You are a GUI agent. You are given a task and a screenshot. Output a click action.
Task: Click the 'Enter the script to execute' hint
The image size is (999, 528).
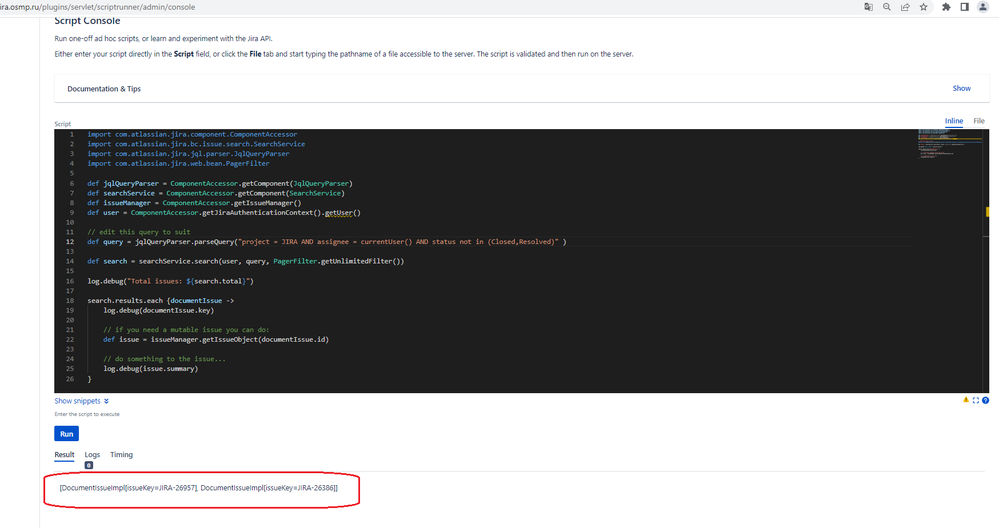(87, 414)
